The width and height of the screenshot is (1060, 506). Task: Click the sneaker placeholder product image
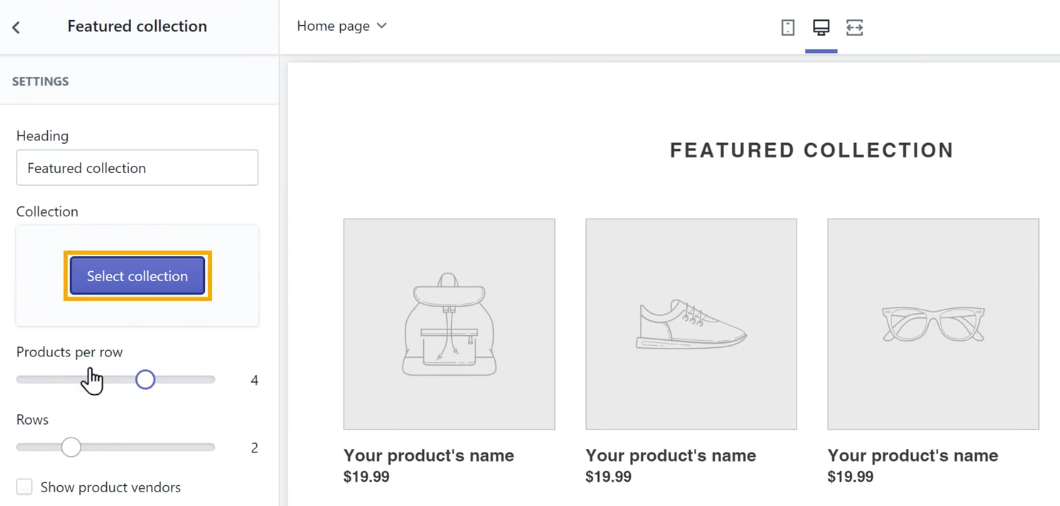click(691, 324)
